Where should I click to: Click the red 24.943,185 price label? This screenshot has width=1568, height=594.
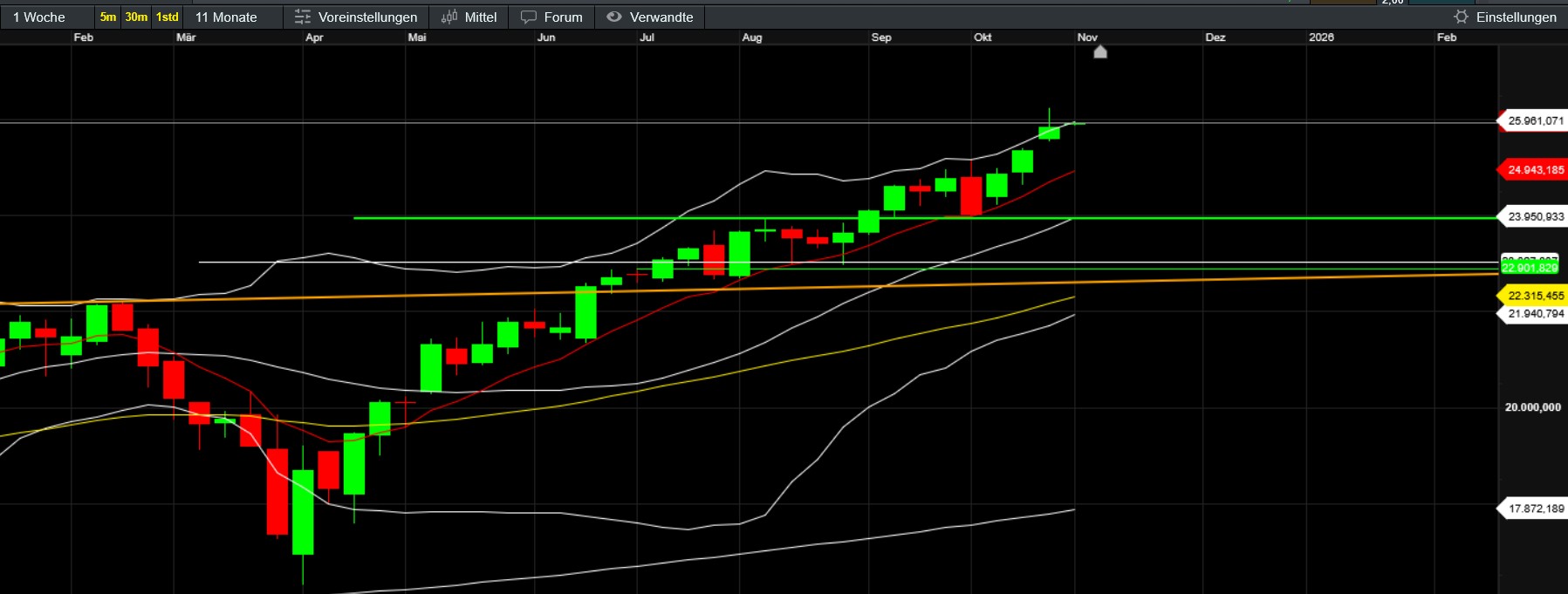(1535, 170)
